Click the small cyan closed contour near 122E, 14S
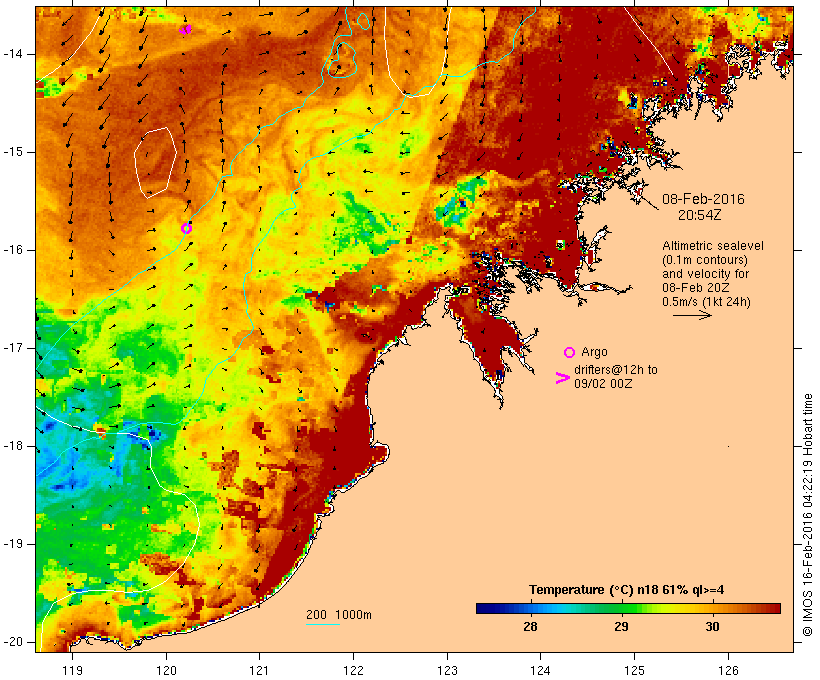The height and width of the screenshot is (680, 820). [342, 60]
